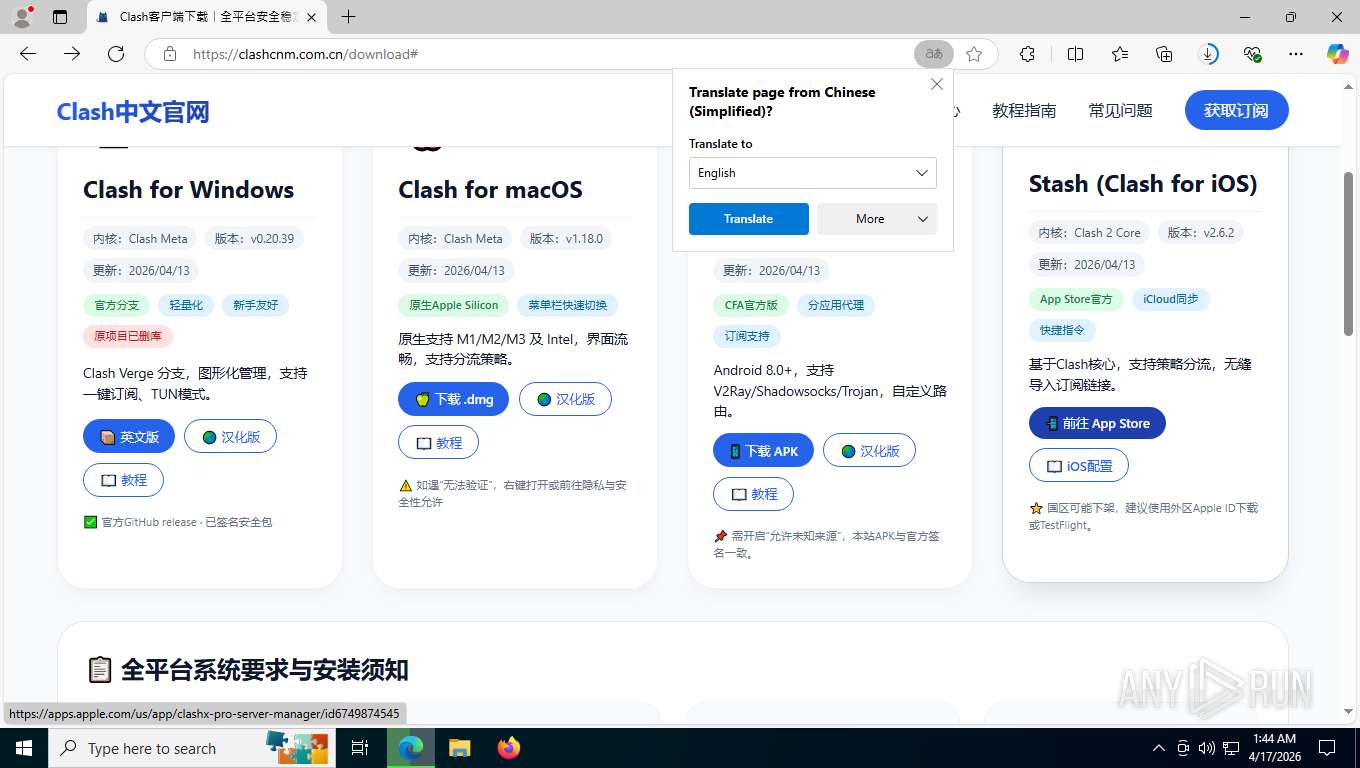Open Task View on taskbar
Image resolution: width=1360 pixels, height=768 pixels.
[x=360, y=748]
